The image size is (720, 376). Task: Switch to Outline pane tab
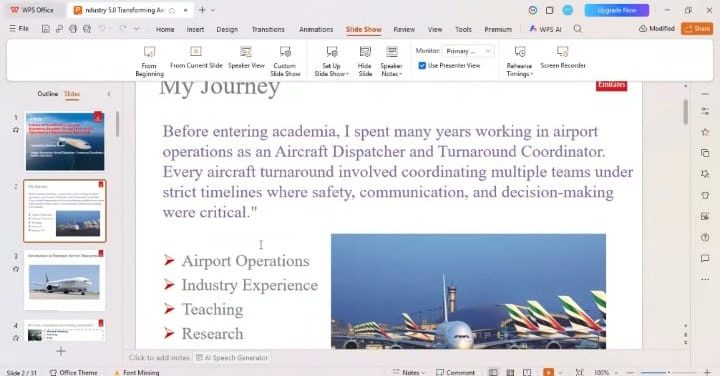pyautogui.click(x=48, y=94)
